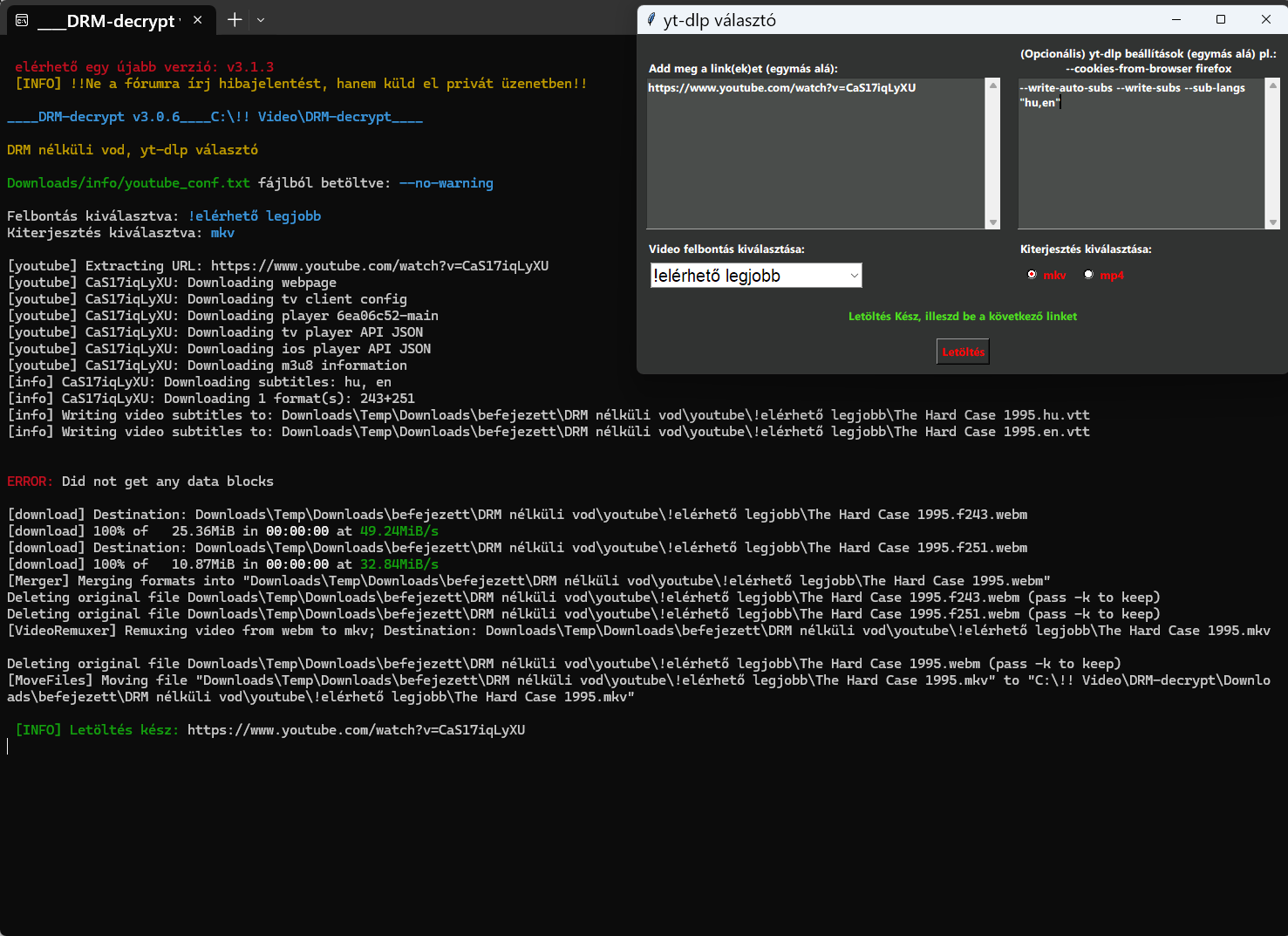
Task: Click the up arrow of the links box scrollbar
Action: tap(992, 85)
